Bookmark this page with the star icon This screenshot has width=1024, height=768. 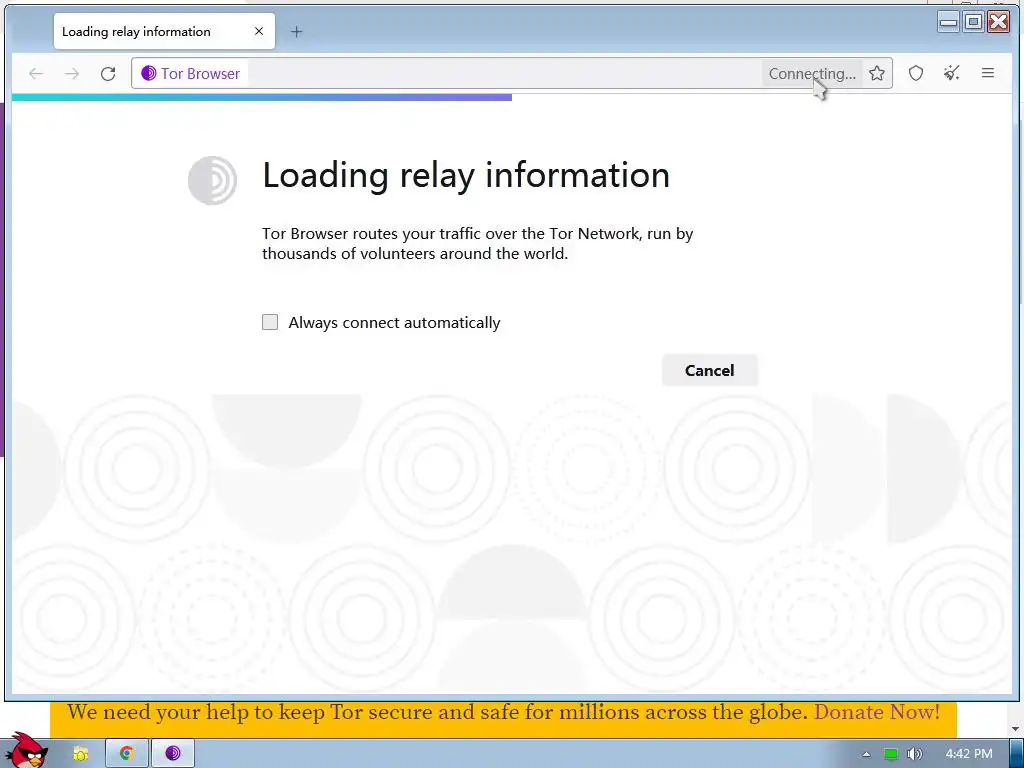(877, 74)
